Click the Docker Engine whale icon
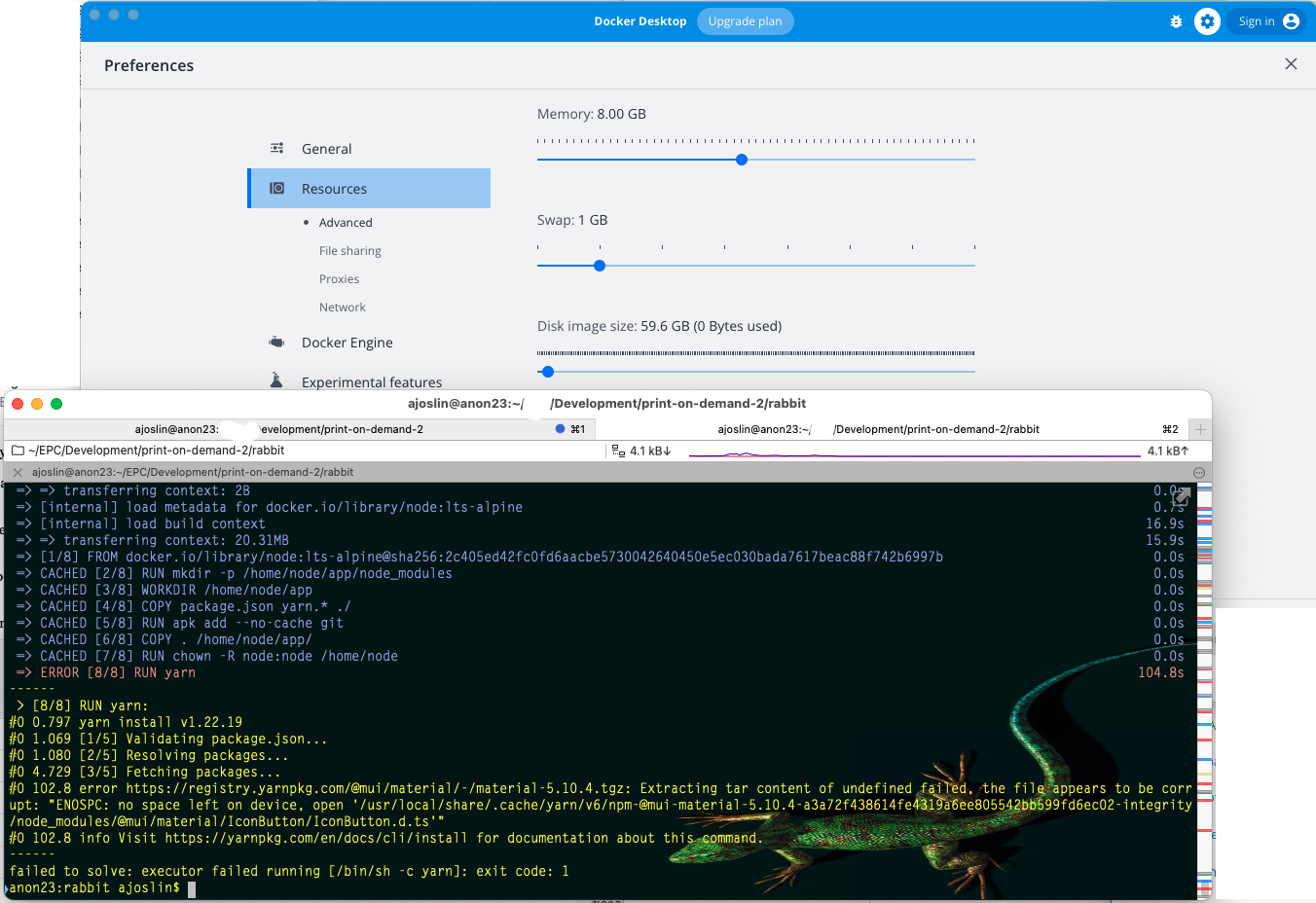Image resolution: width=1316 pixels, height=903 pixels. (276, 343)
